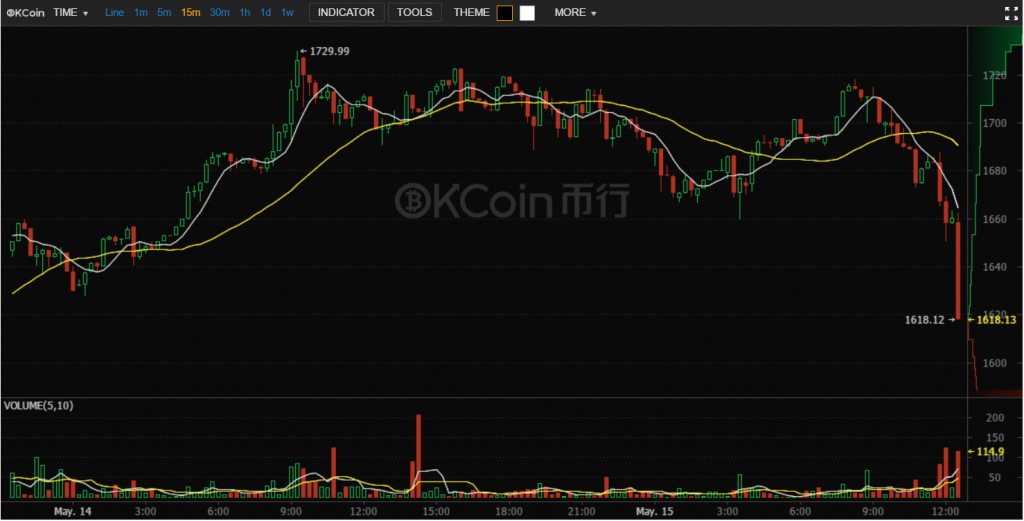Open the TIME dropdown menu
The image size is (1024, 521).
(71, 12)
